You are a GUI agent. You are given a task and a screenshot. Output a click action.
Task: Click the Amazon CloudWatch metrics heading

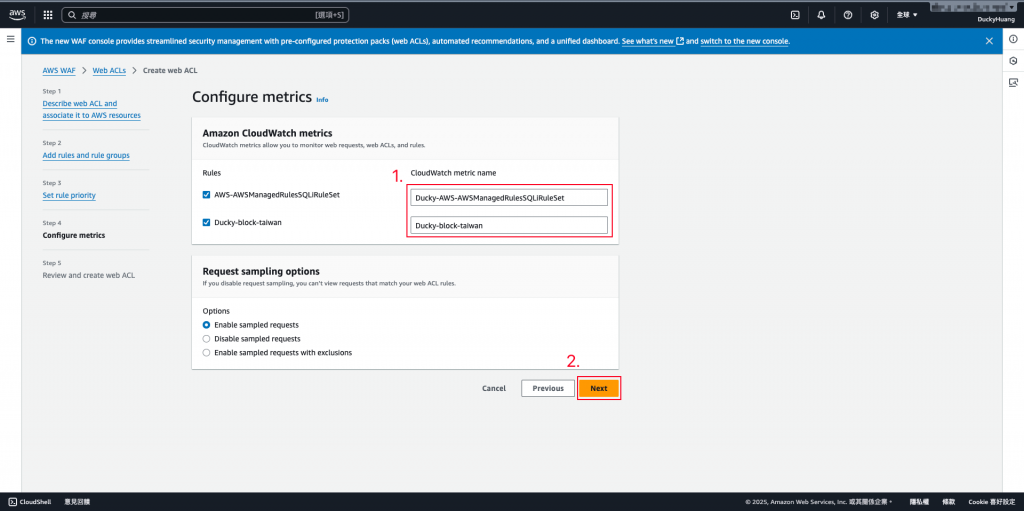tap(268, 133)
